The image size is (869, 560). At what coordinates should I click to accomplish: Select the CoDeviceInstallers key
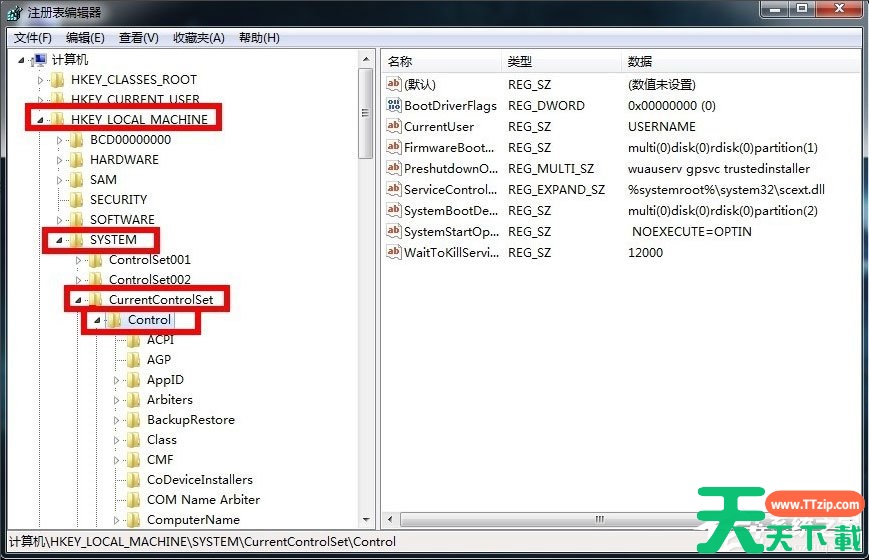coord(200,480)
